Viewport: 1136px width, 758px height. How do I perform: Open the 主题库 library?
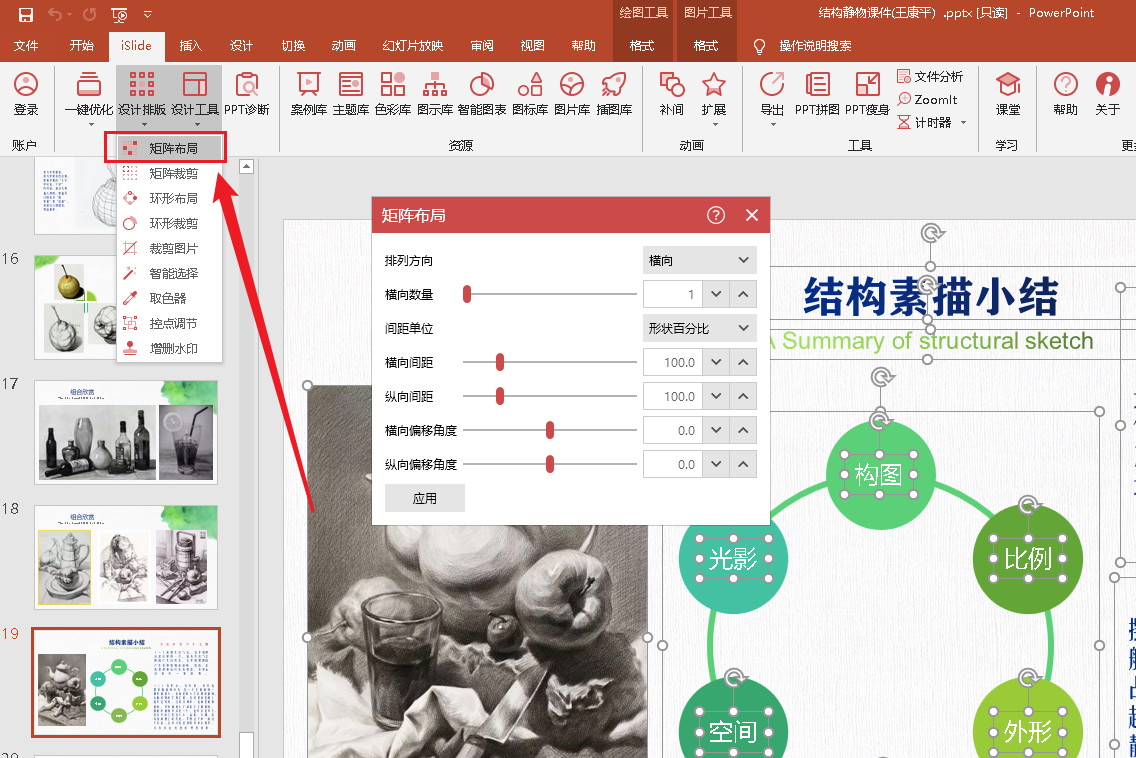(351, 93)
